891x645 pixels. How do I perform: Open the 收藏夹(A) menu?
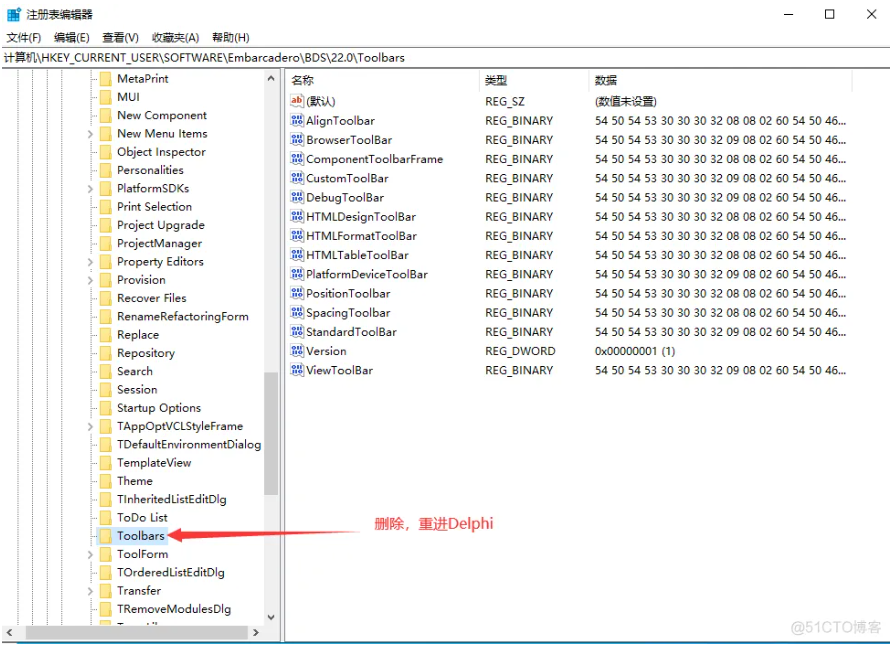pyautogui.click(x=176, y=38)
